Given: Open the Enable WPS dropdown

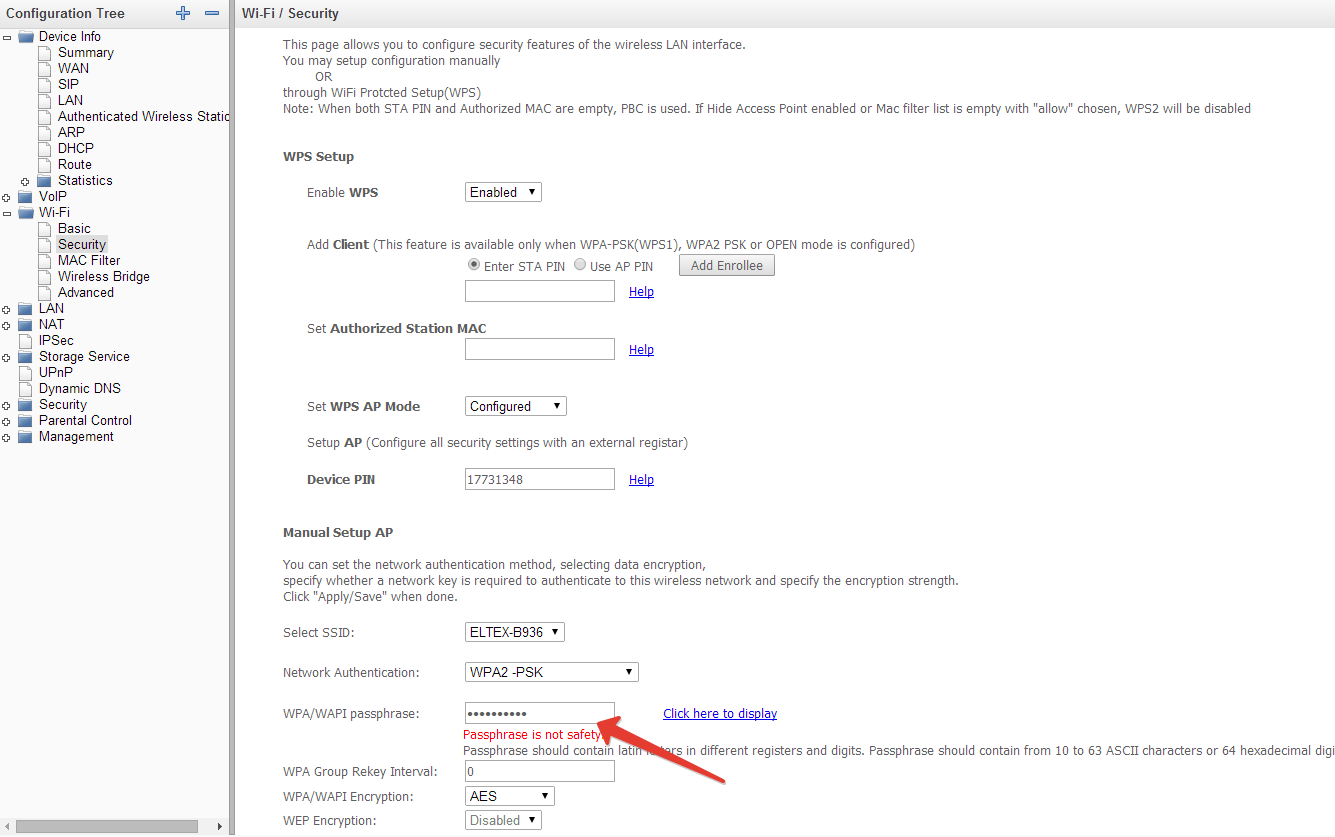Looking at the screenshot, I should pyautogui.click(x=503, y=192).
